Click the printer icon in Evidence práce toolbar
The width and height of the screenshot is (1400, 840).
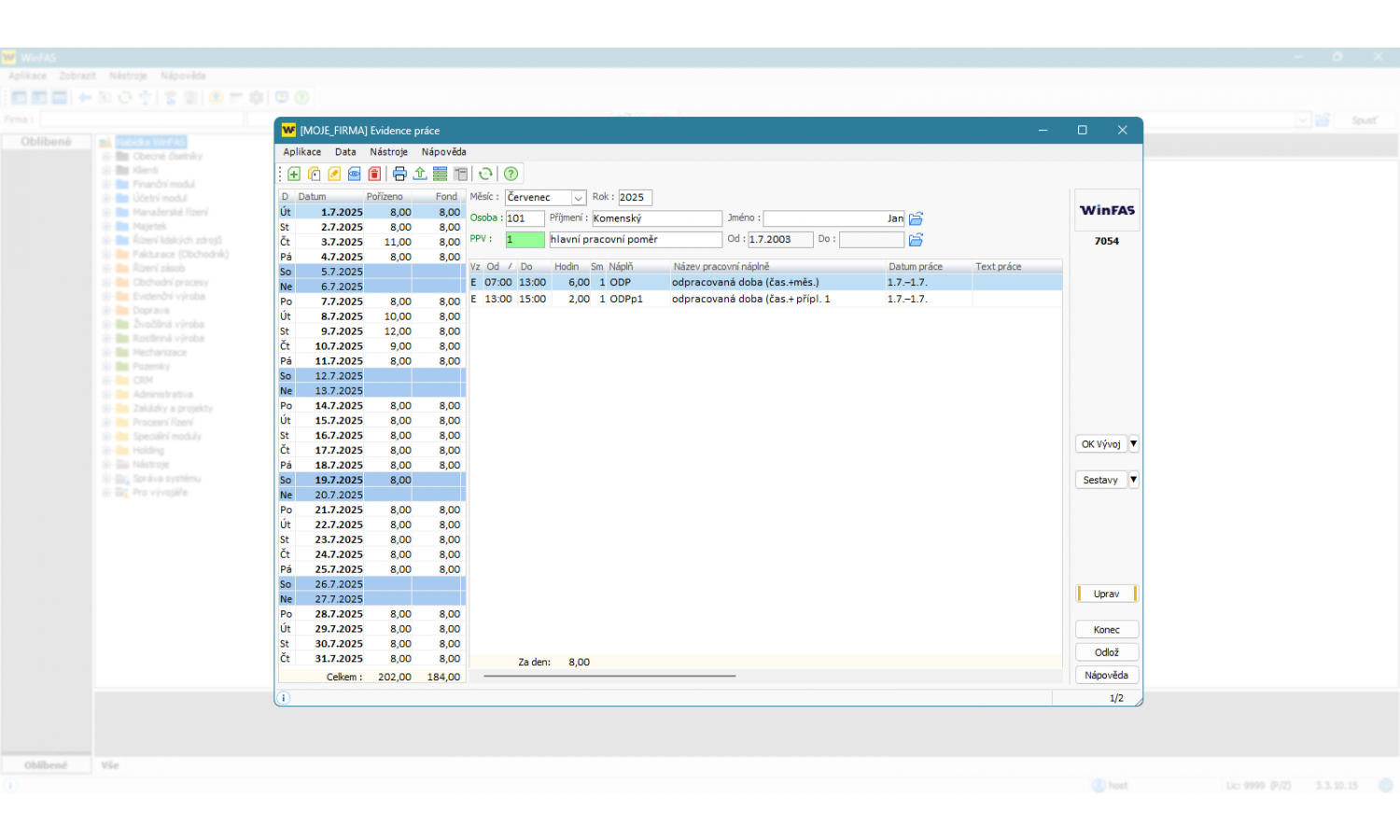point(399,174)
